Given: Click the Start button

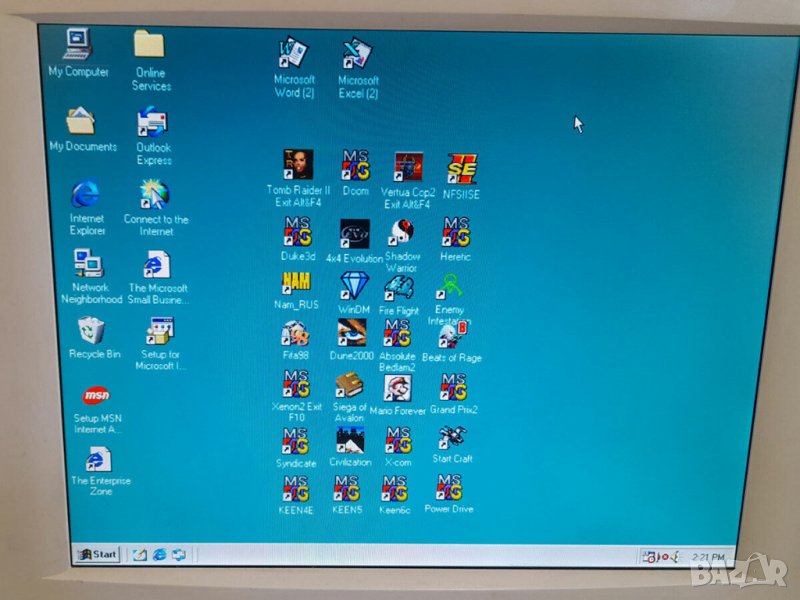Looking at the screenshot, I should coord(97,554).
